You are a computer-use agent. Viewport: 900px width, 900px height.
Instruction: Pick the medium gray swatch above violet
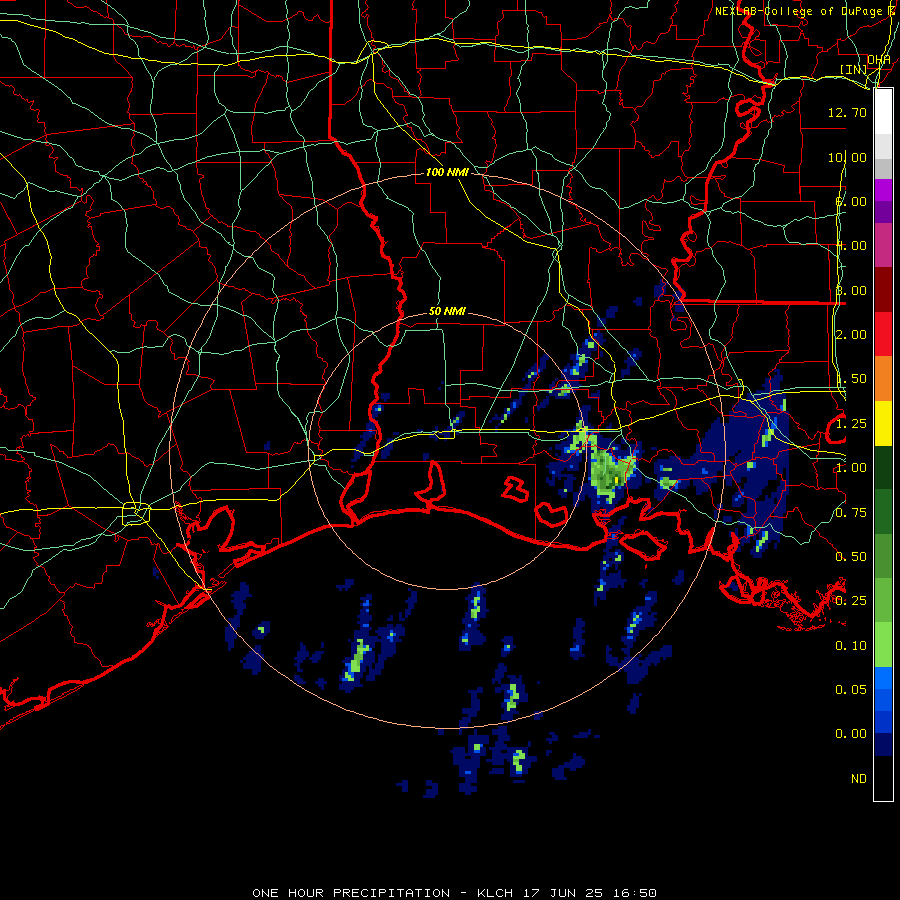pos(883,168)
